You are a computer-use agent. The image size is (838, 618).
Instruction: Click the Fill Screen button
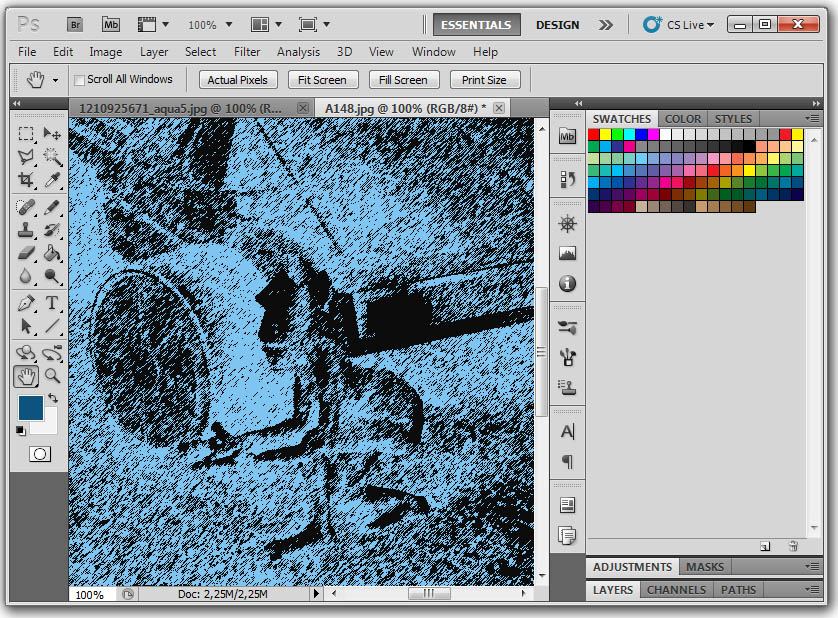(404, 80)
